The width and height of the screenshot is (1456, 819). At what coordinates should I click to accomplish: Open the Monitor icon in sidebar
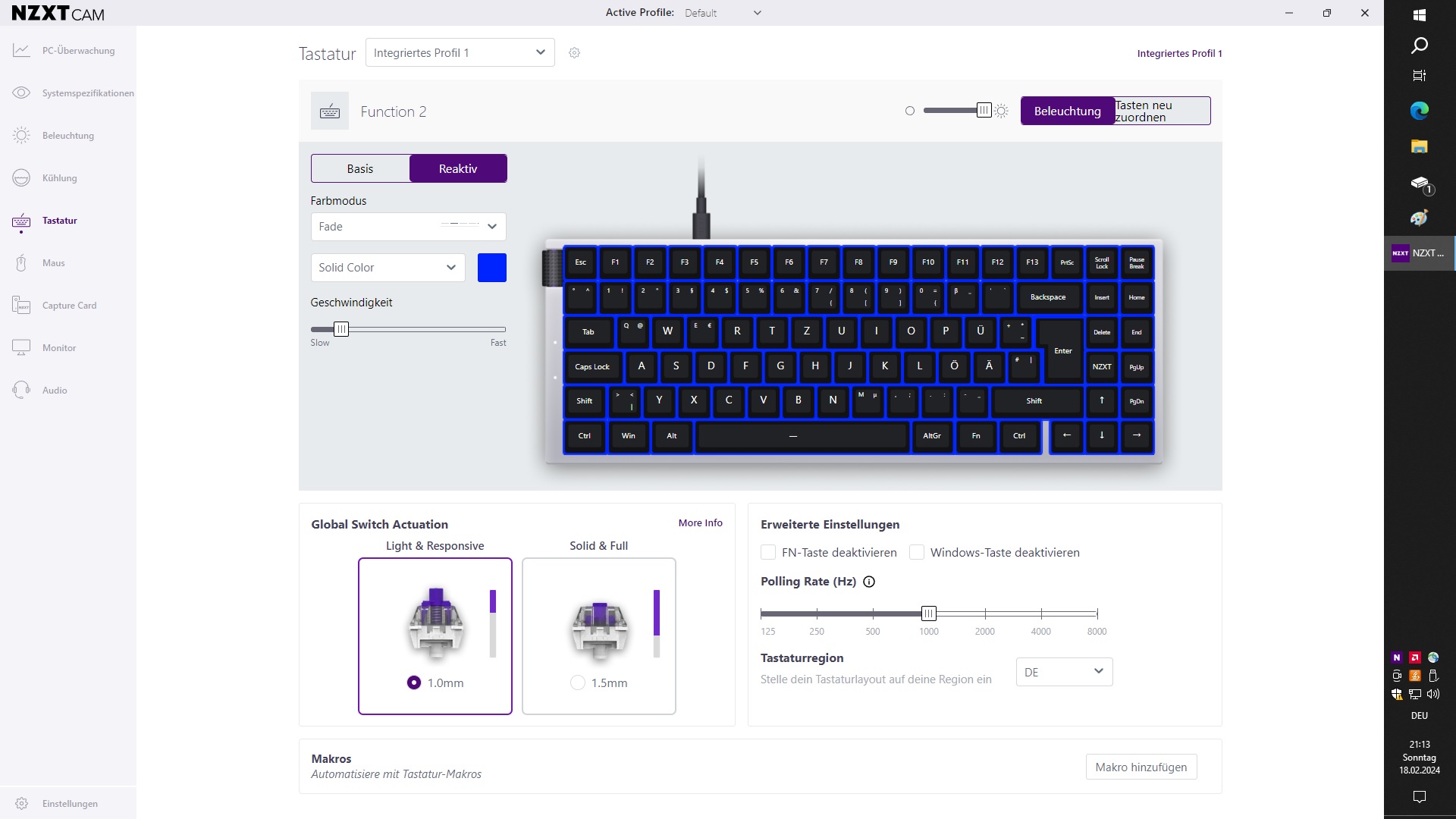[x=21, y=348]
